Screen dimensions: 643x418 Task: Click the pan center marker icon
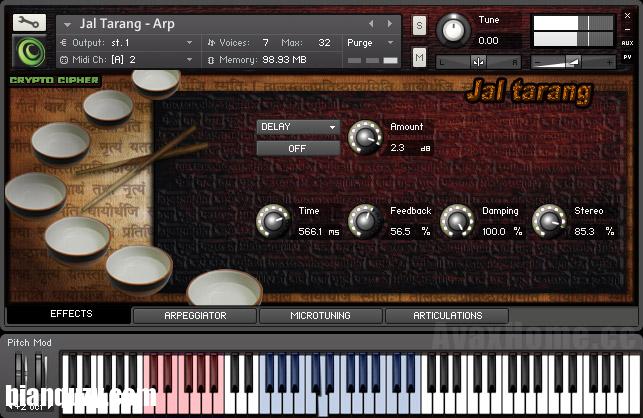coord(478,62)
